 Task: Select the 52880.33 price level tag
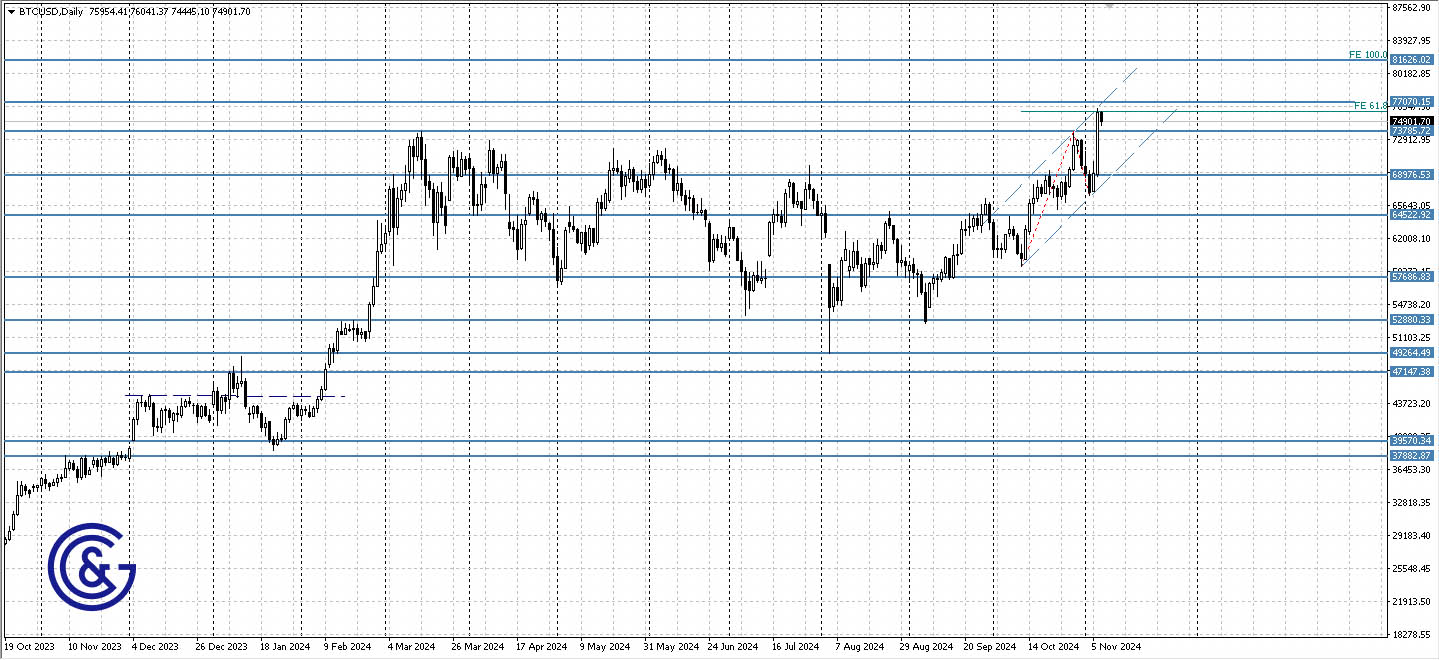1412,320
